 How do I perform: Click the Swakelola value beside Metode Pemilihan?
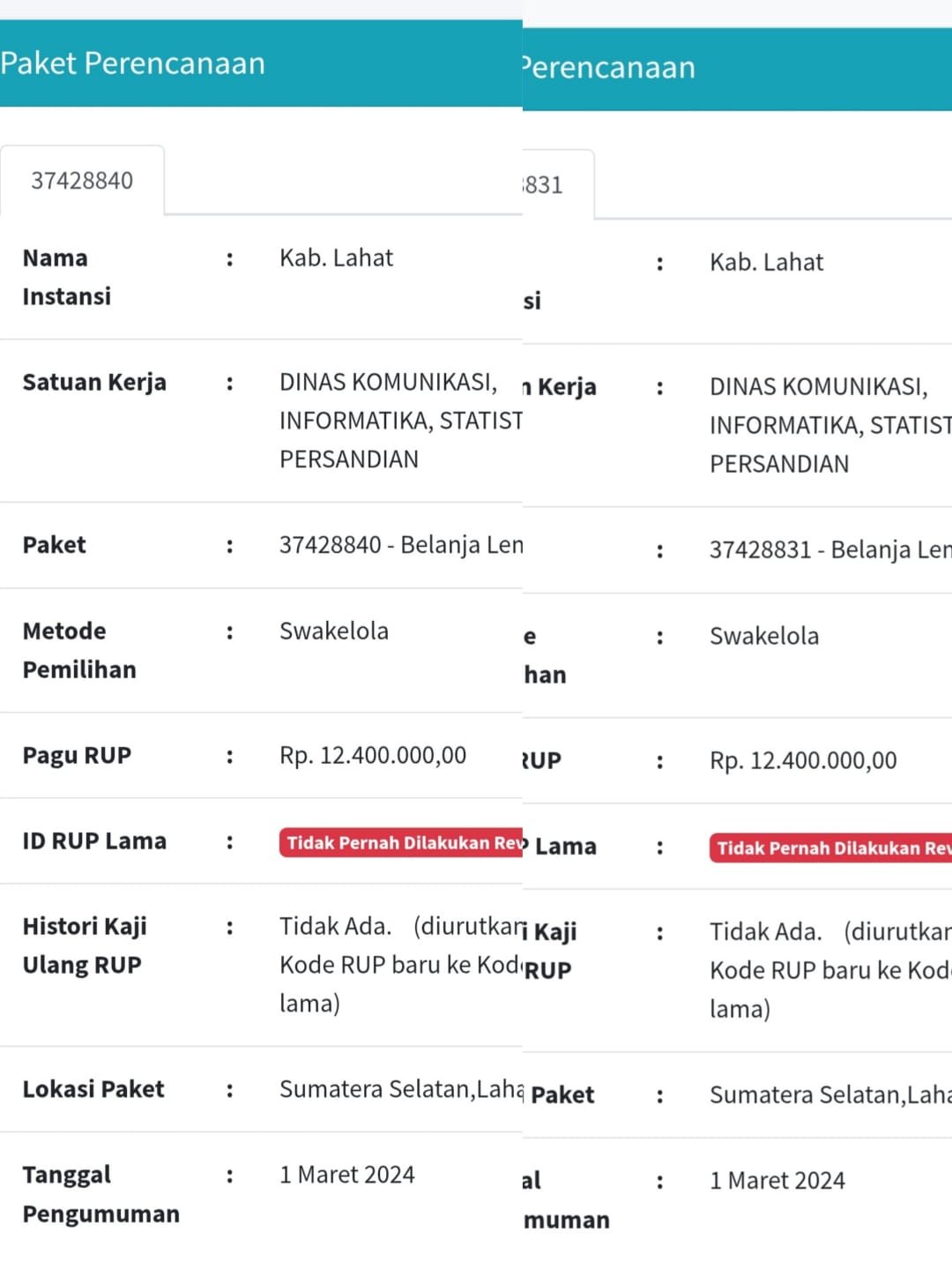[333, 631]
